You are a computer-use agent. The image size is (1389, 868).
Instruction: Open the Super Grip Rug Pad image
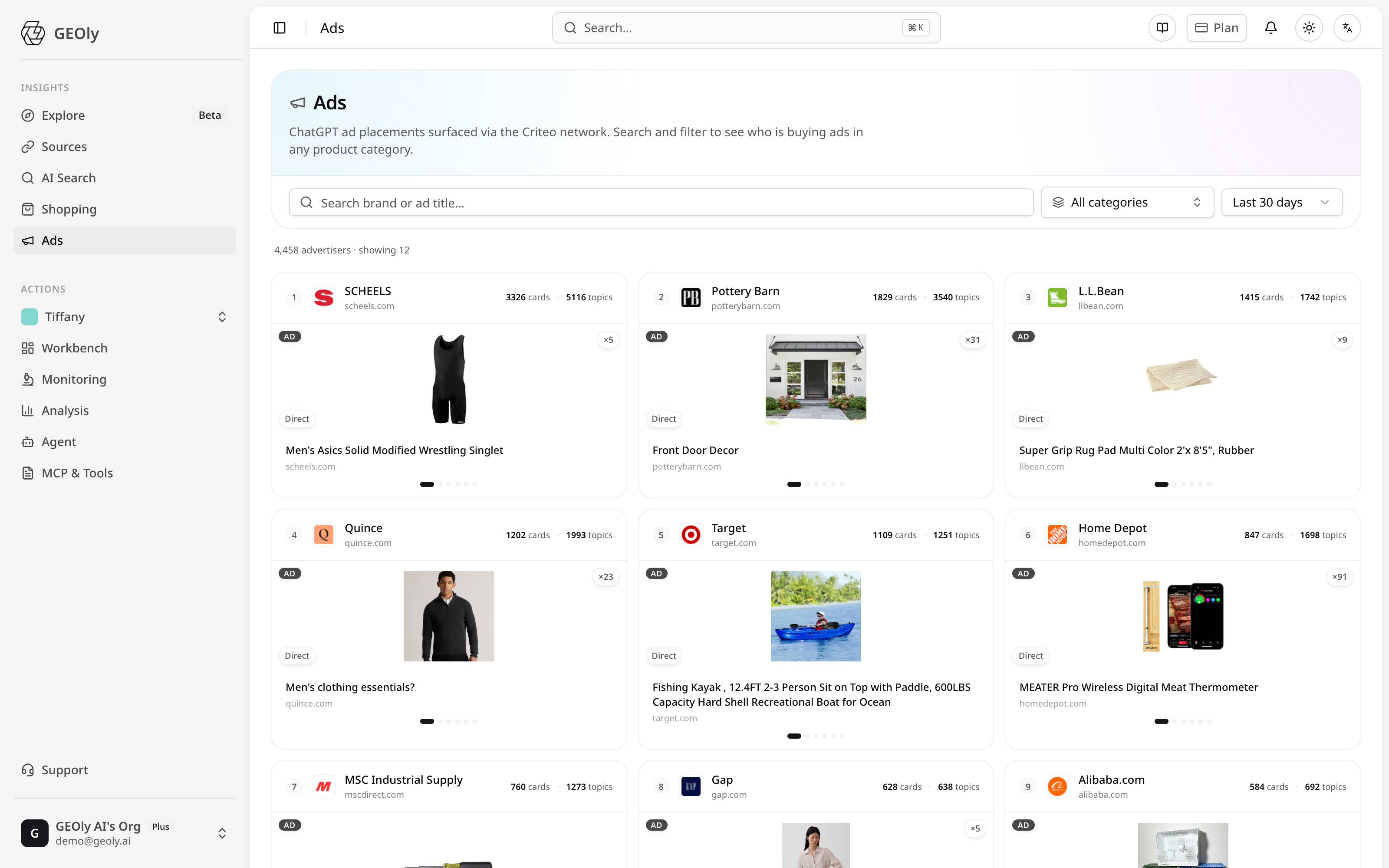click(x=1181, y=375)
